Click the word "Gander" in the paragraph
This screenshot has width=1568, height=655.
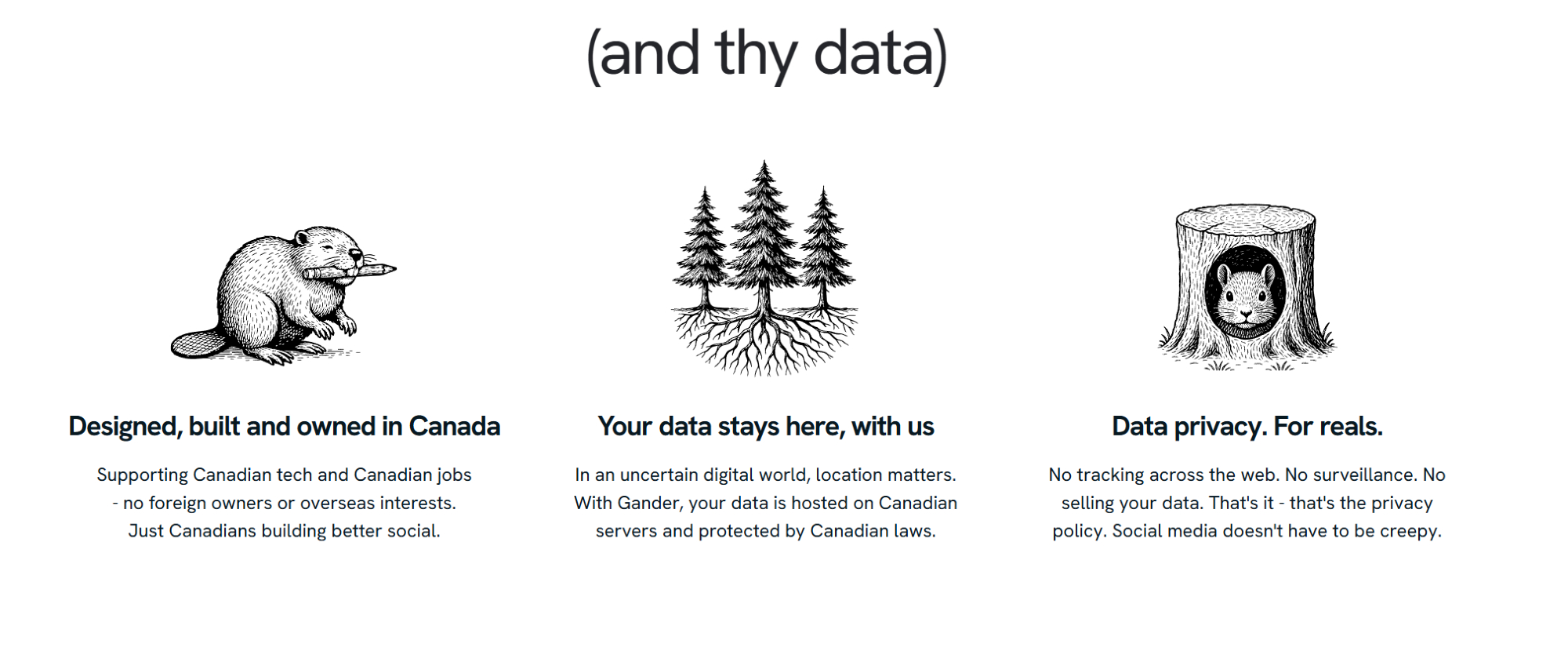648,503
